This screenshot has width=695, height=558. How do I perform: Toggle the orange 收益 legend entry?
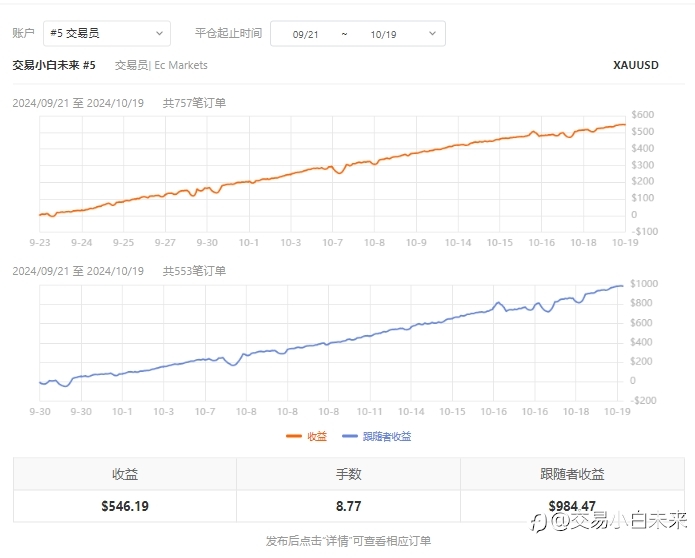pyautogui.click(x=307, y=437)
